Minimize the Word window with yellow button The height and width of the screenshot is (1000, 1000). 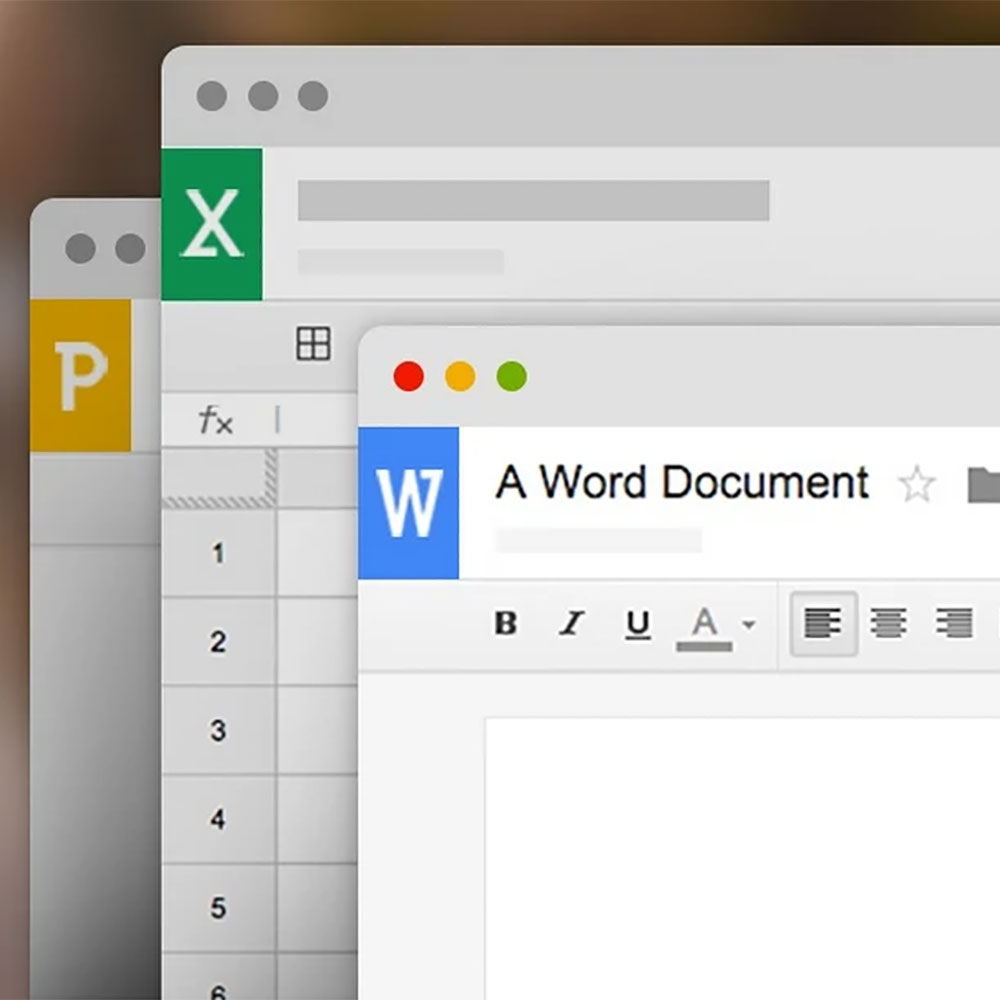460,376
